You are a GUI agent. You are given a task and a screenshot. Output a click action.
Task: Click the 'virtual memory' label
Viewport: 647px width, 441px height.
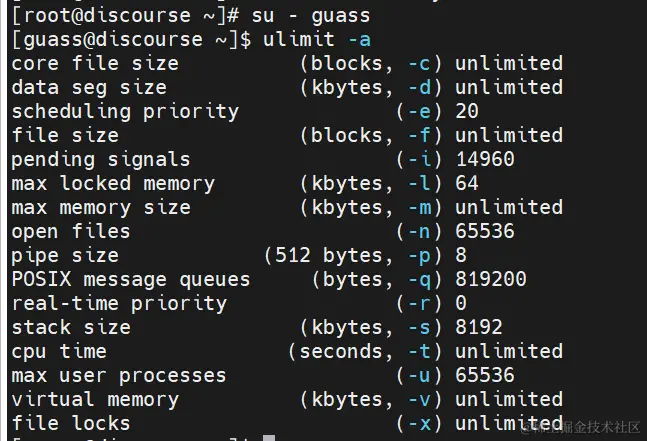[95, 400]
